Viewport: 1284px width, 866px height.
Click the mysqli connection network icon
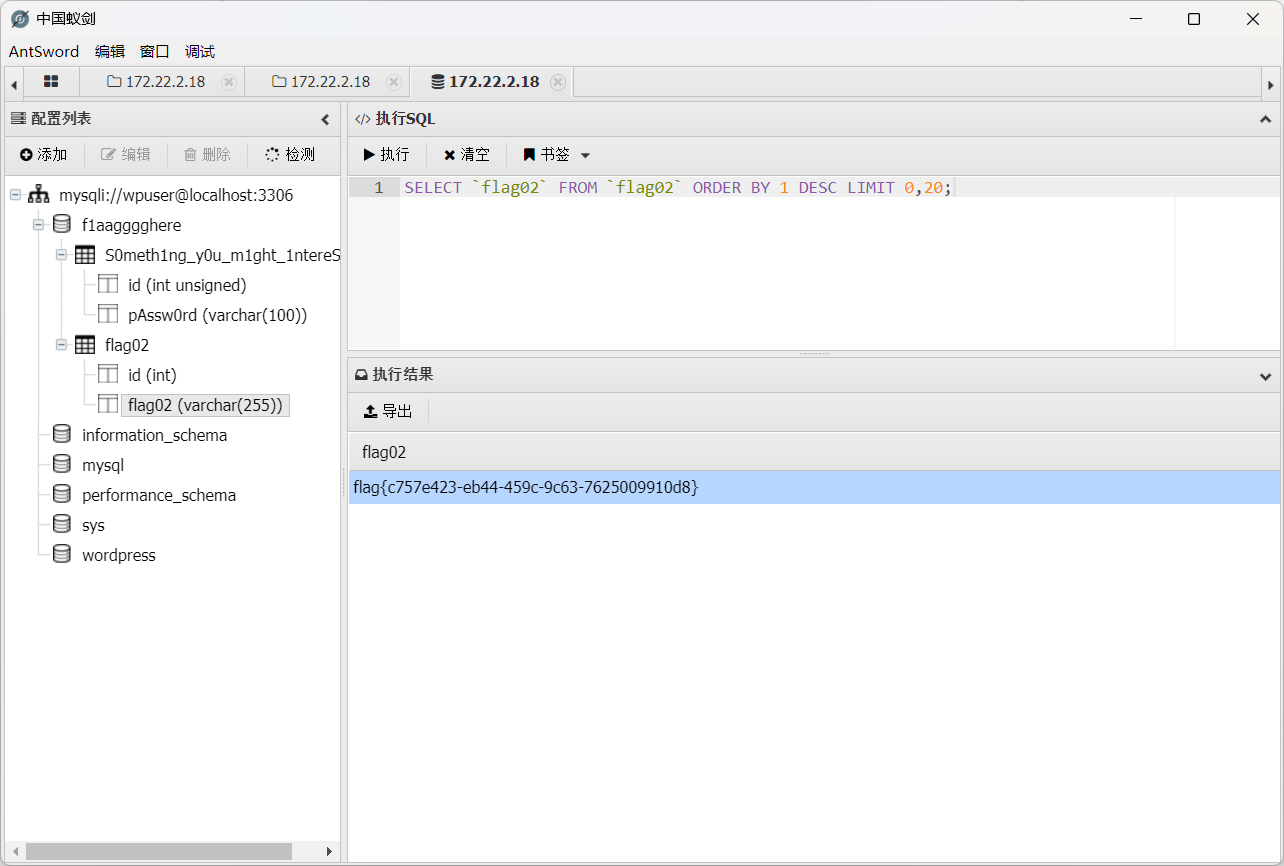pos(38,195)
